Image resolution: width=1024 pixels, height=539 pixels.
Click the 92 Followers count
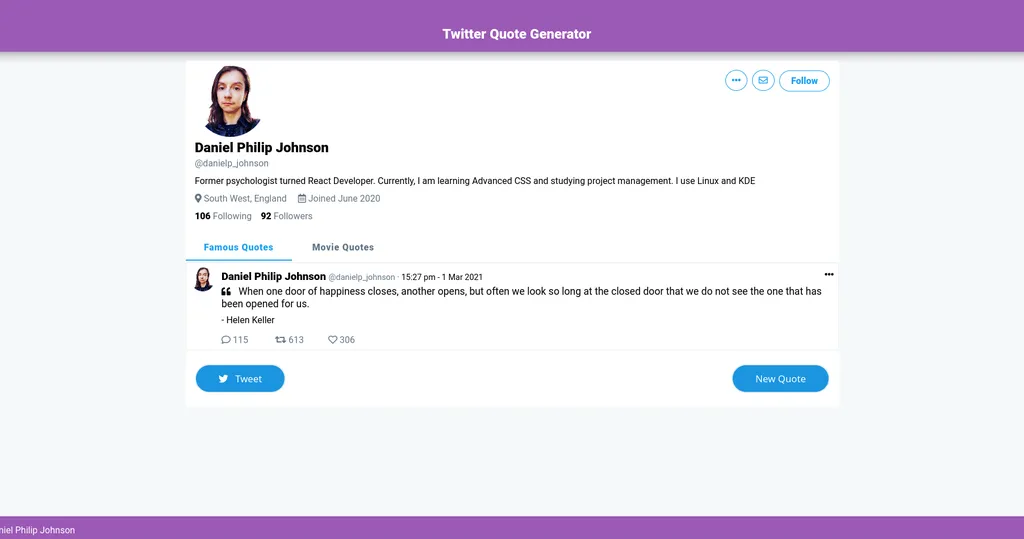[286, 216]
